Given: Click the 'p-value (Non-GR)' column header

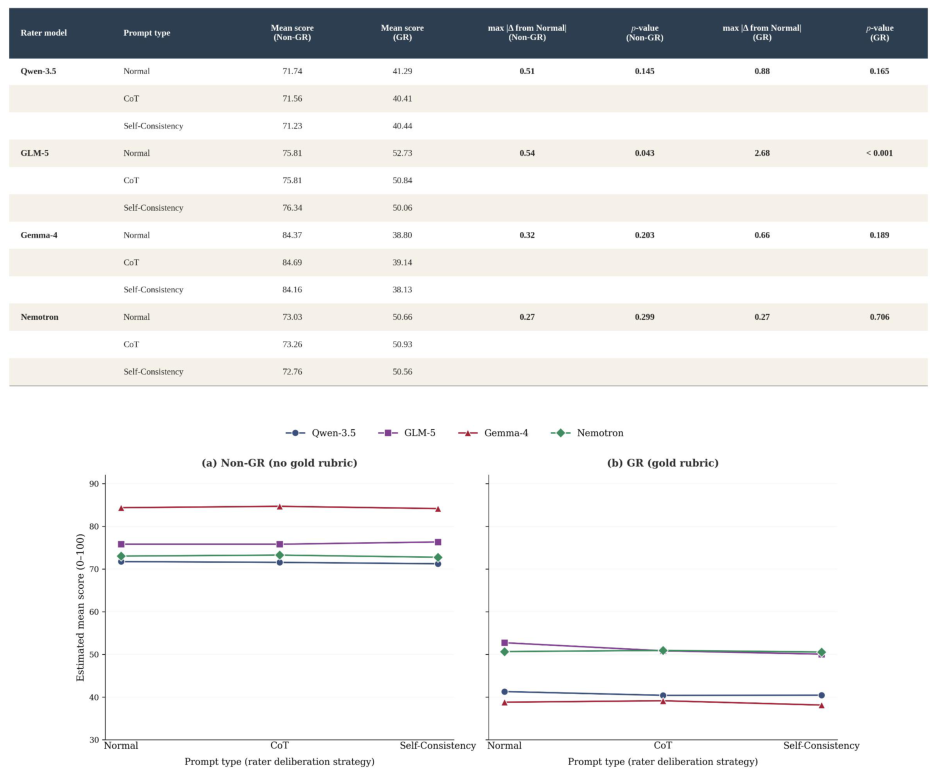Looking at the screenshot, I should [x=645, y=33].
